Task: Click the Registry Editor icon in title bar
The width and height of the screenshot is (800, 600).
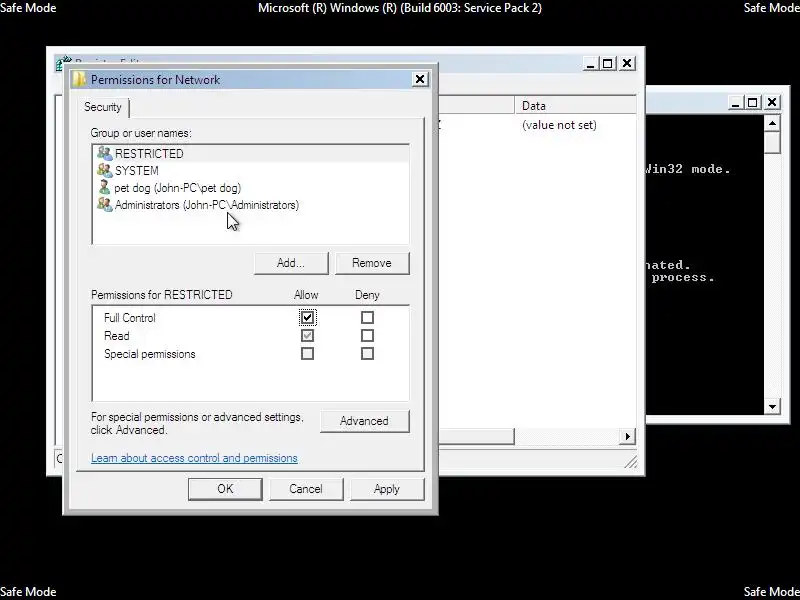Action: (62, 62)
